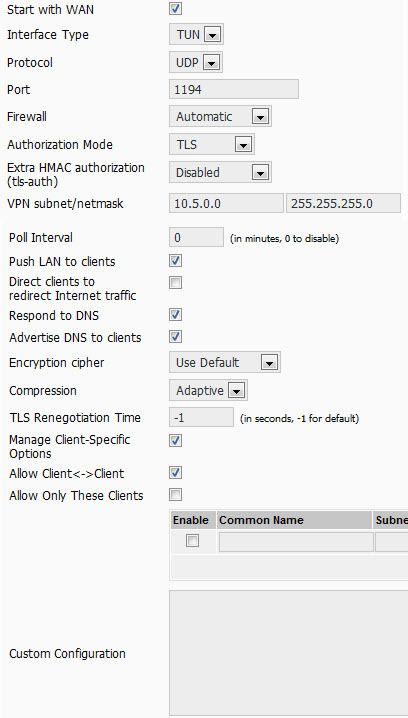Image resolution: width=408 pixels, height=718 pixels.
Task: Click the netmask field 255.255.255.0
Action: click(343, 203)
